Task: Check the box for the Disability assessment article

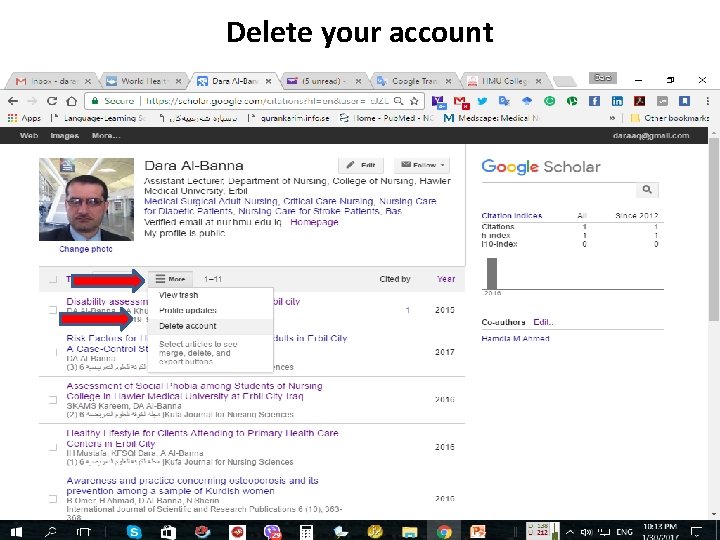Action: 53,310
